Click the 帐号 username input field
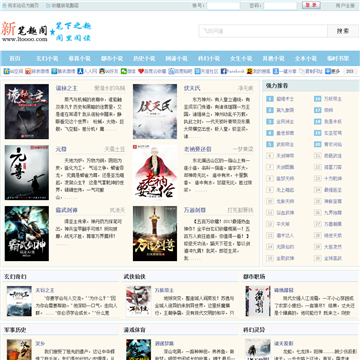Screen dimensions: 360x360 coord(223,6)
